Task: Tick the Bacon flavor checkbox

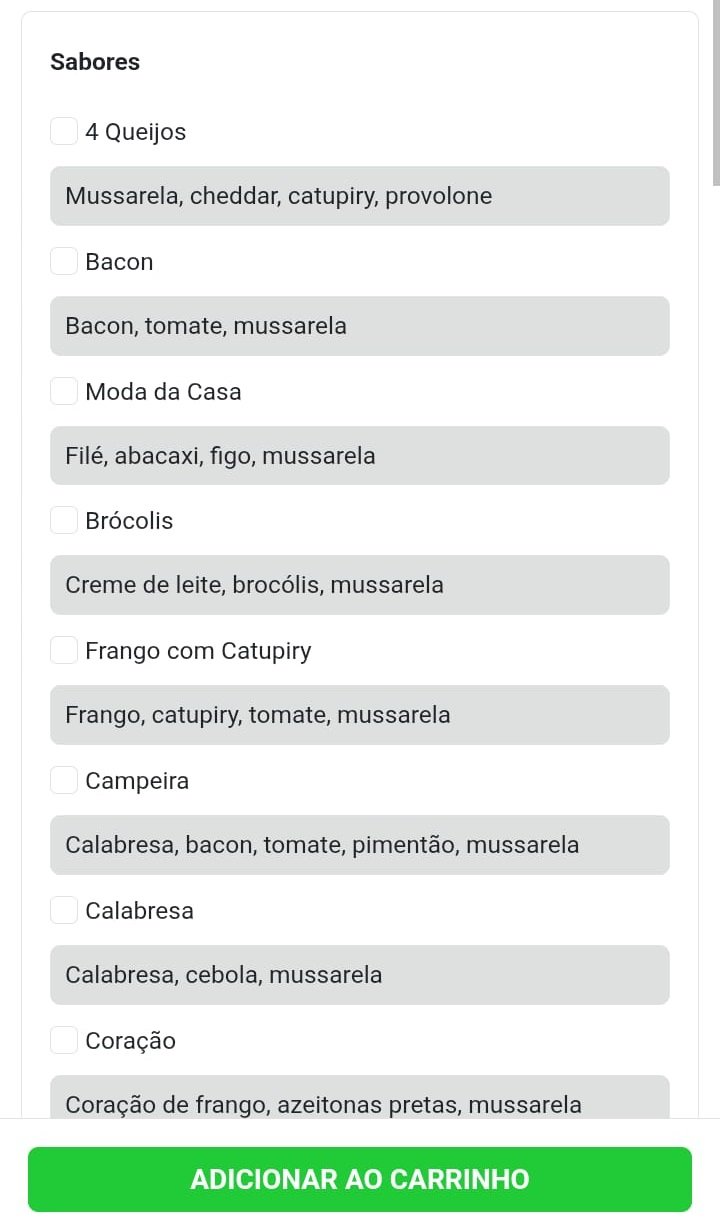Action: pyautogui.click(x=64, y=261)
